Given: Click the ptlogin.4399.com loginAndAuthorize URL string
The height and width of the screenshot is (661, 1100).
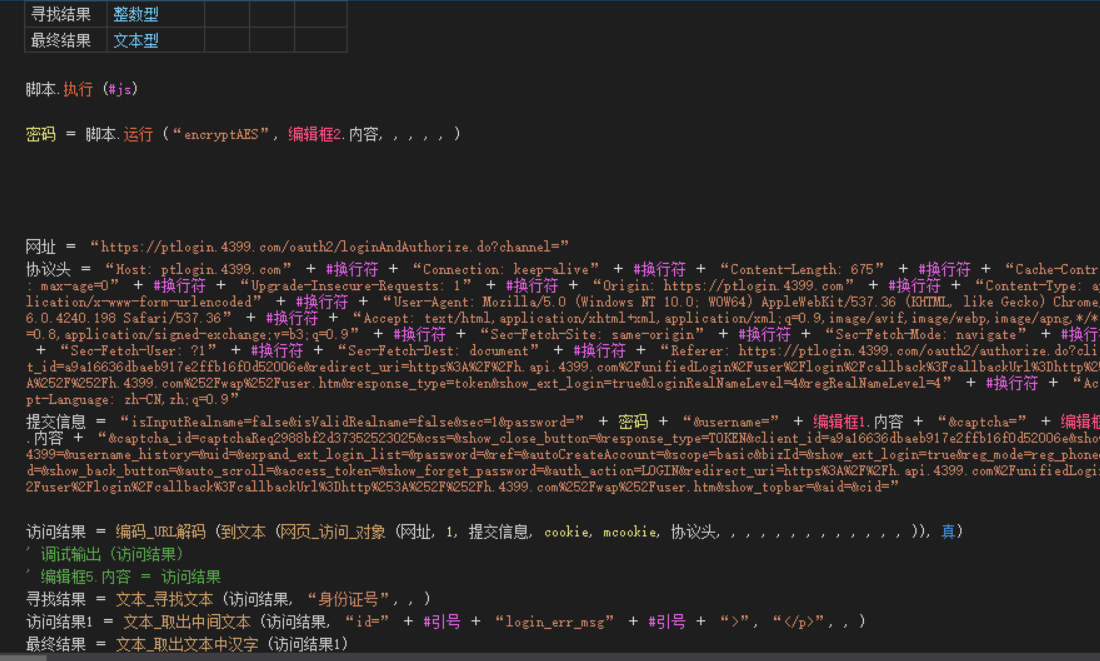Looking at the screenshot, I should [329, 246].
